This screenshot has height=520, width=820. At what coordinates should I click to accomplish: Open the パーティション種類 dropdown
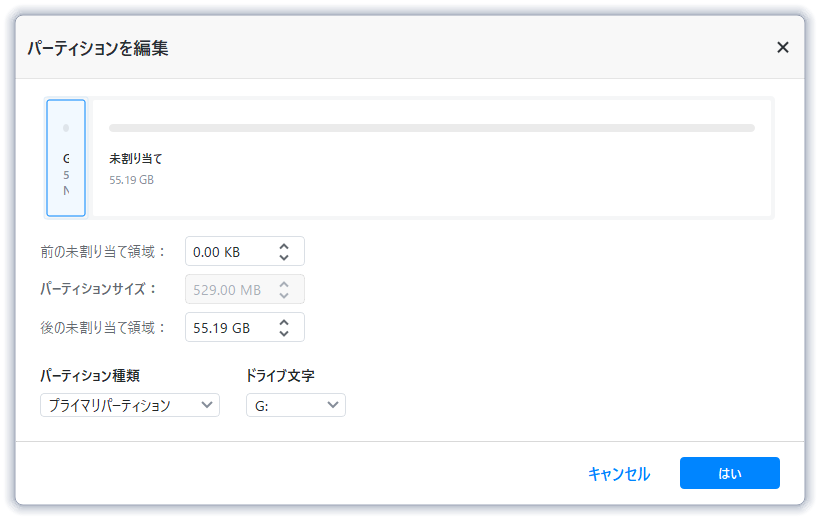130,405
